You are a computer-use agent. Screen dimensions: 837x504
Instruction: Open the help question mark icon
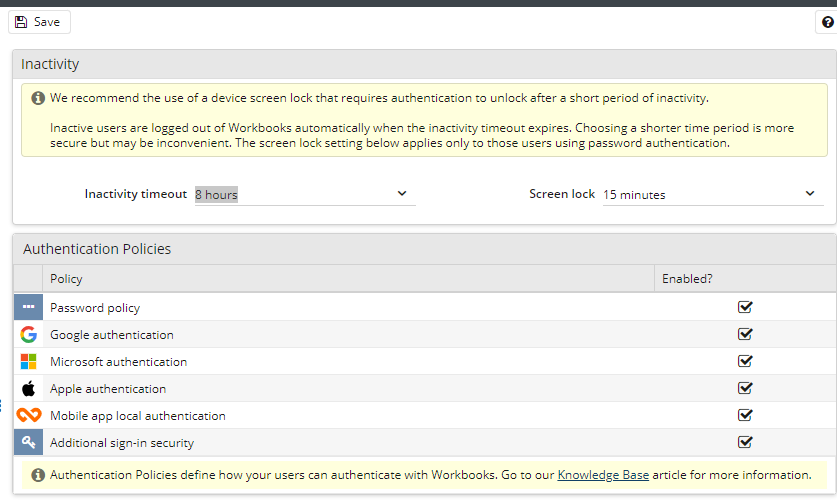click(827, 22)
